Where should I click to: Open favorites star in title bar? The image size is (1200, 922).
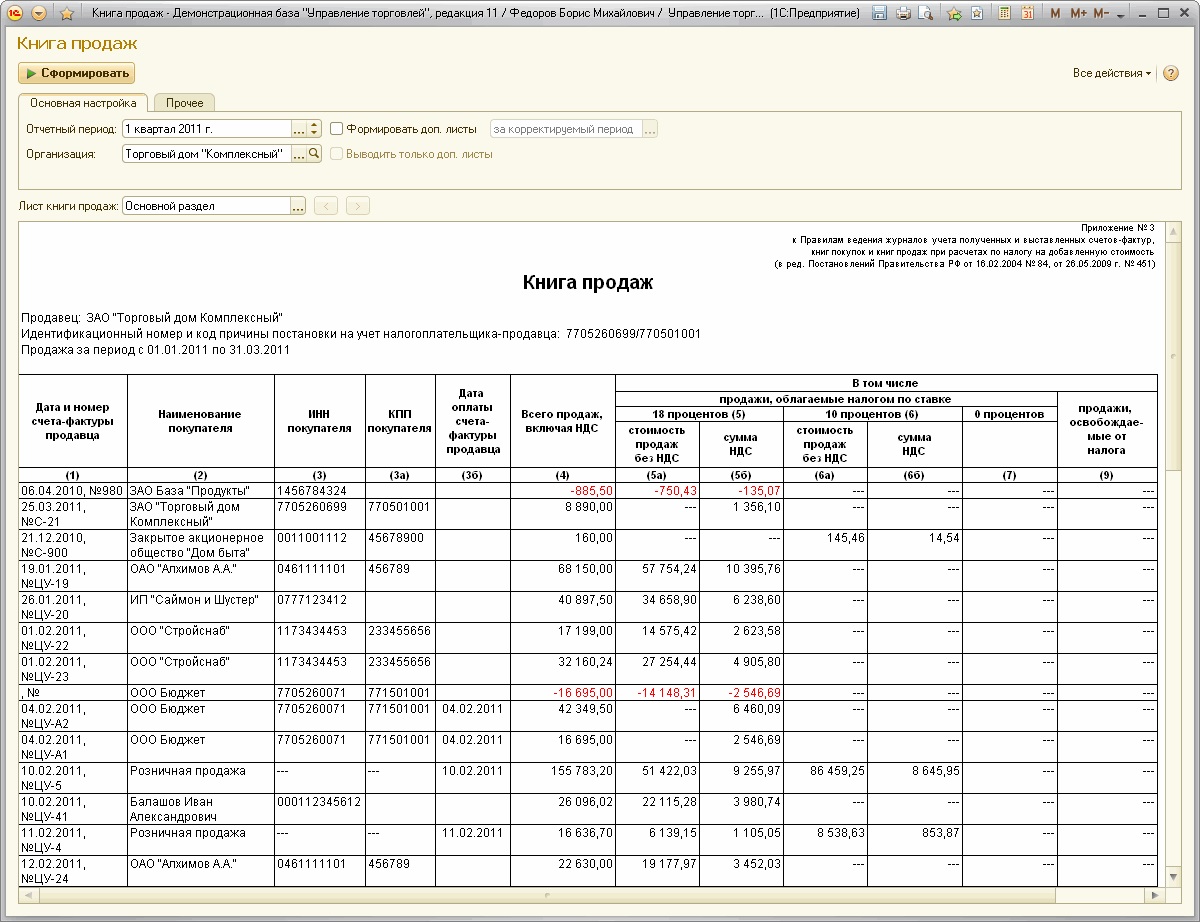67,14
